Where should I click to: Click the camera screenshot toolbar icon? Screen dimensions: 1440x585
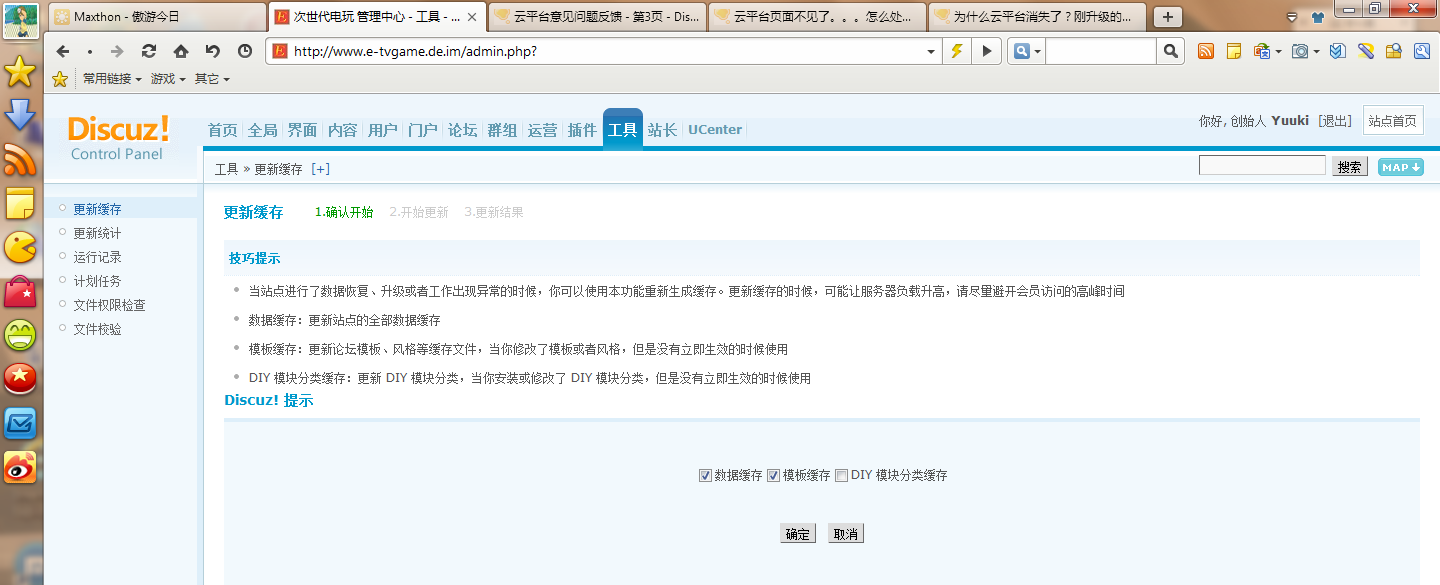click(1299, 51)
